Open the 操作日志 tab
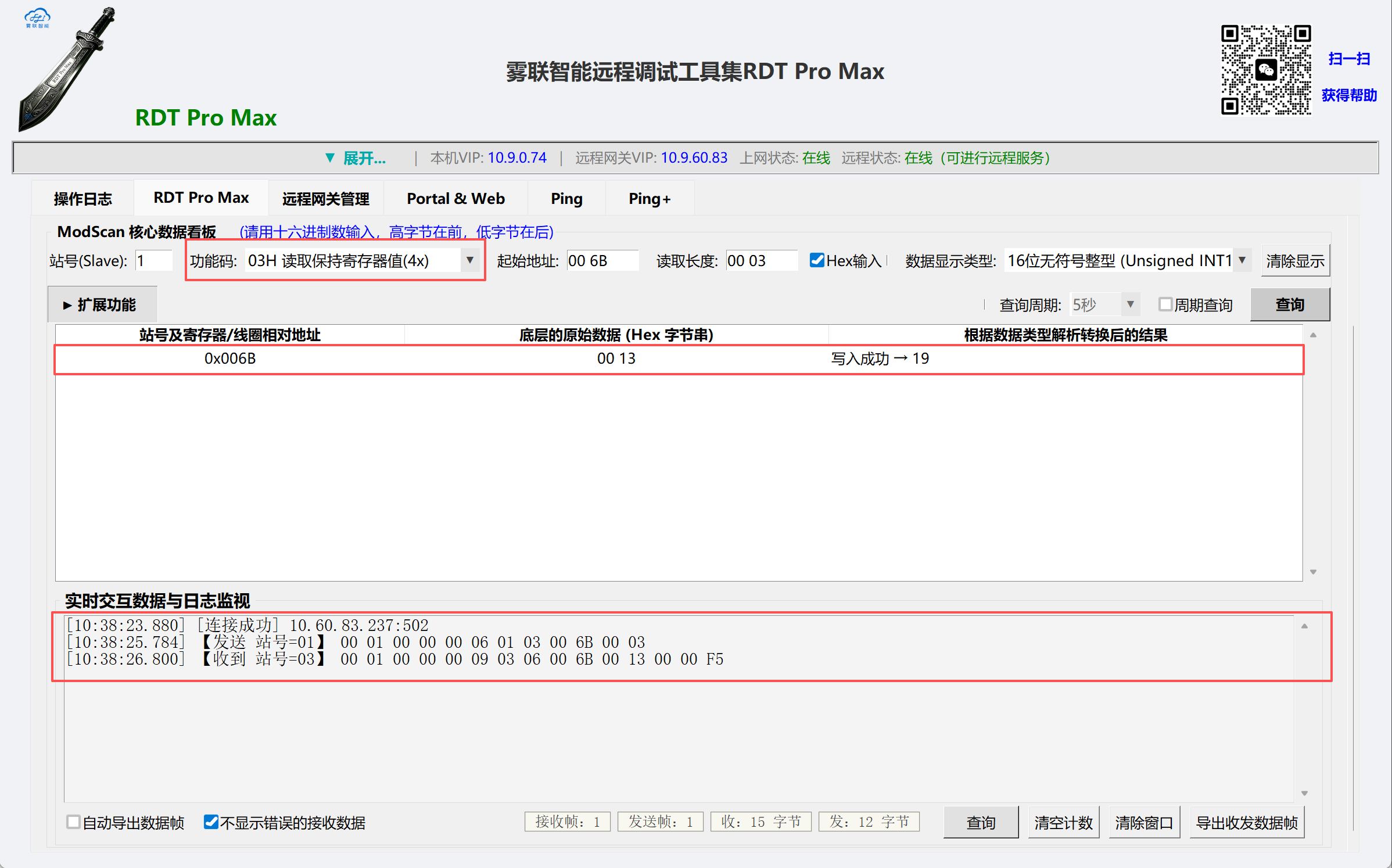Viewport: 1392px width, 868px height. pos(83,199)
